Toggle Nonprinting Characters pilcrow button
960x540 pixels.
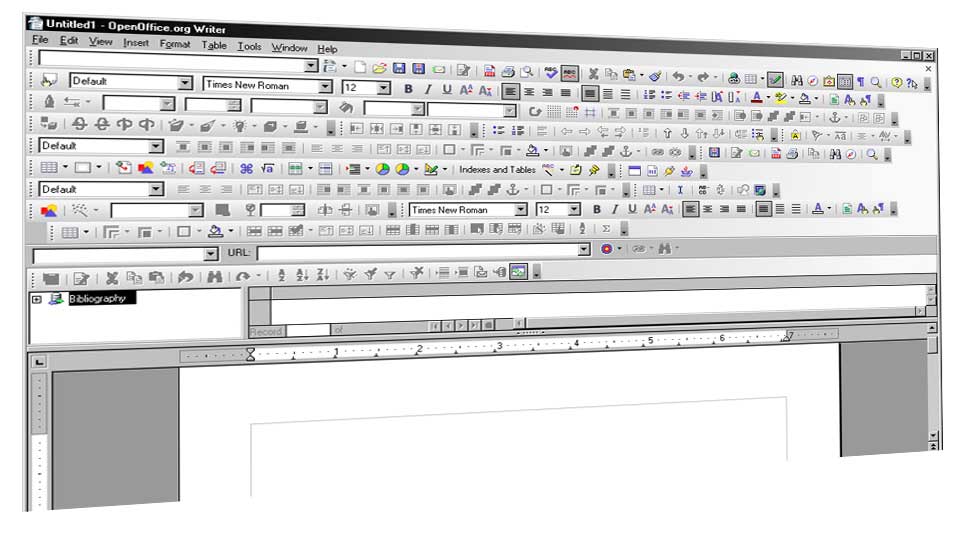tap(861, 81)
